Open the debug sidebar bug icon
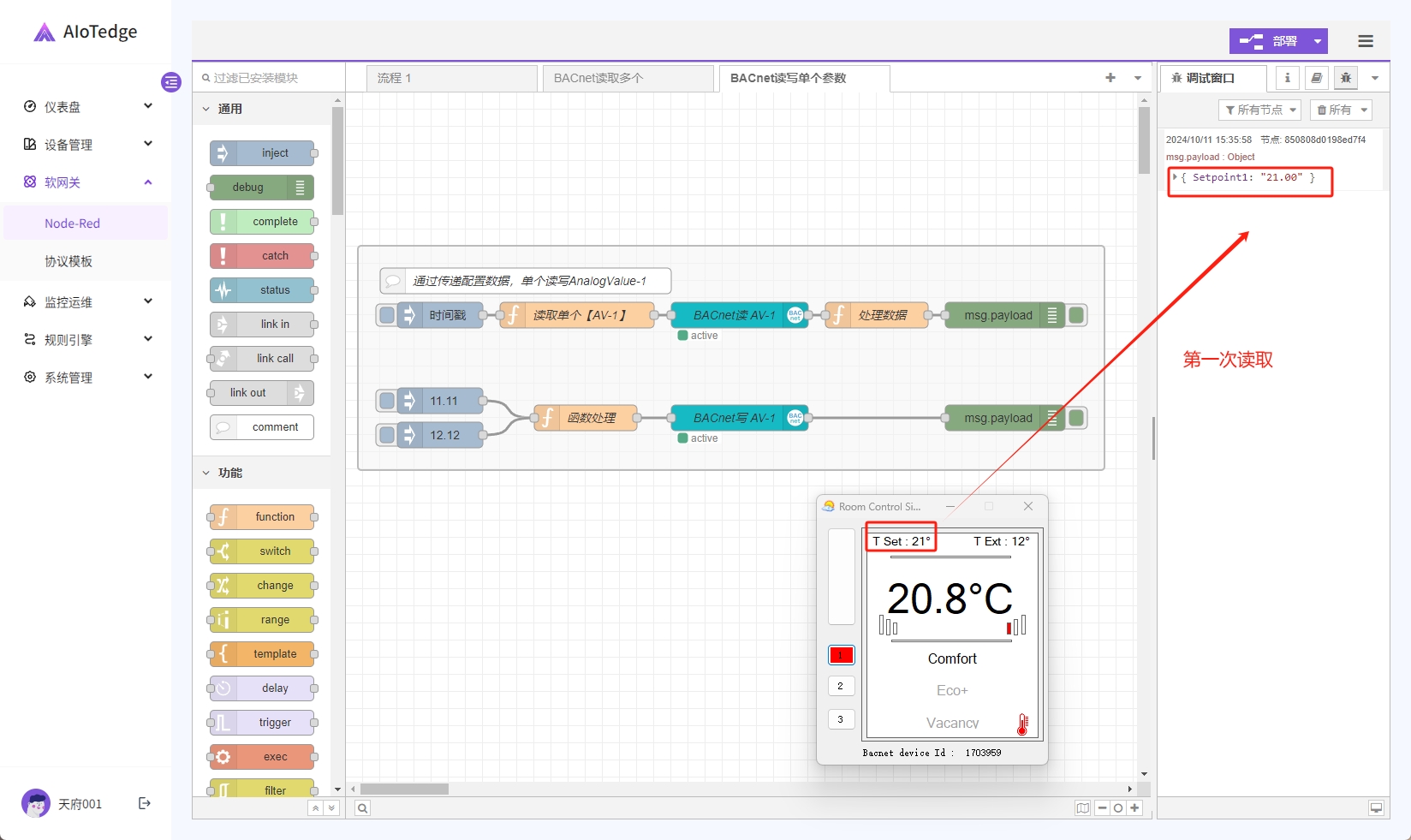Image resolution: width=1411 pixels, height=840 pixels. [x=1346, y=78]
